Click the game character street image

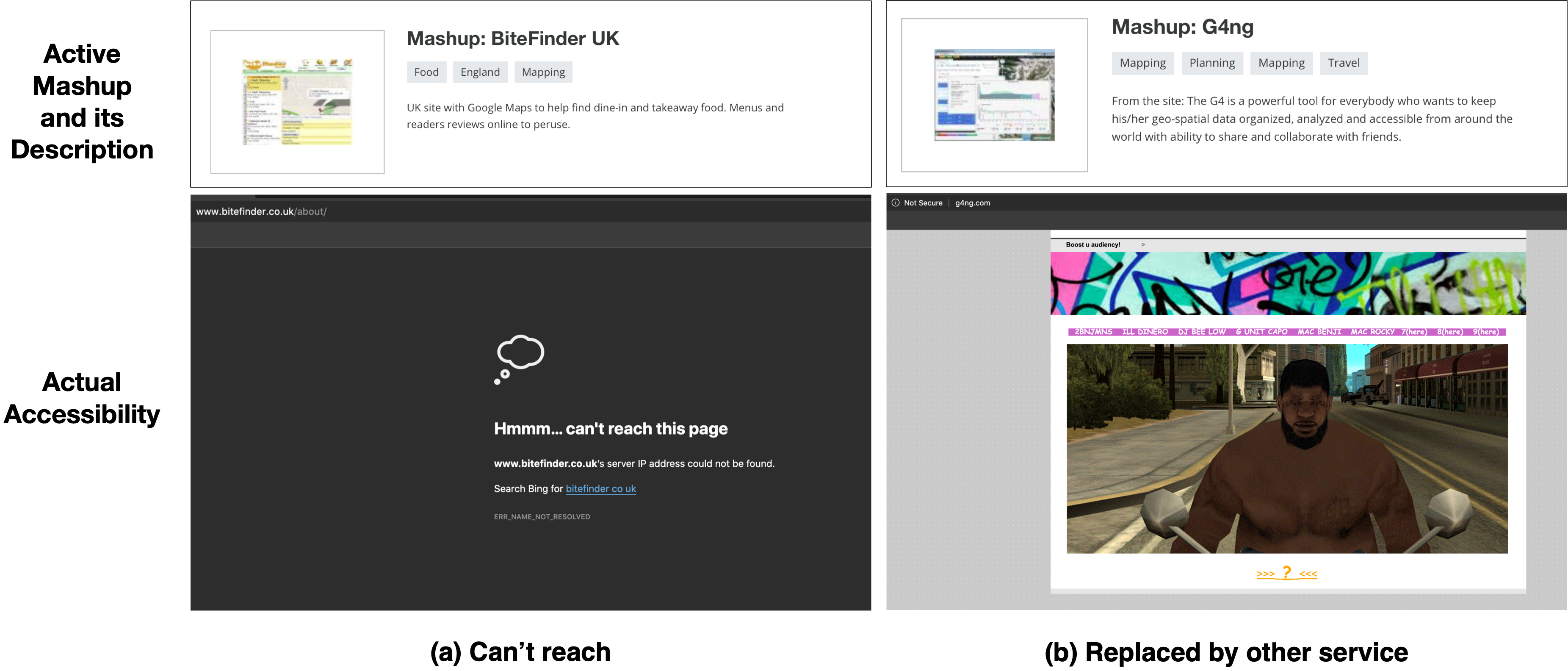pyautogui.click(x=1287, y=449)
